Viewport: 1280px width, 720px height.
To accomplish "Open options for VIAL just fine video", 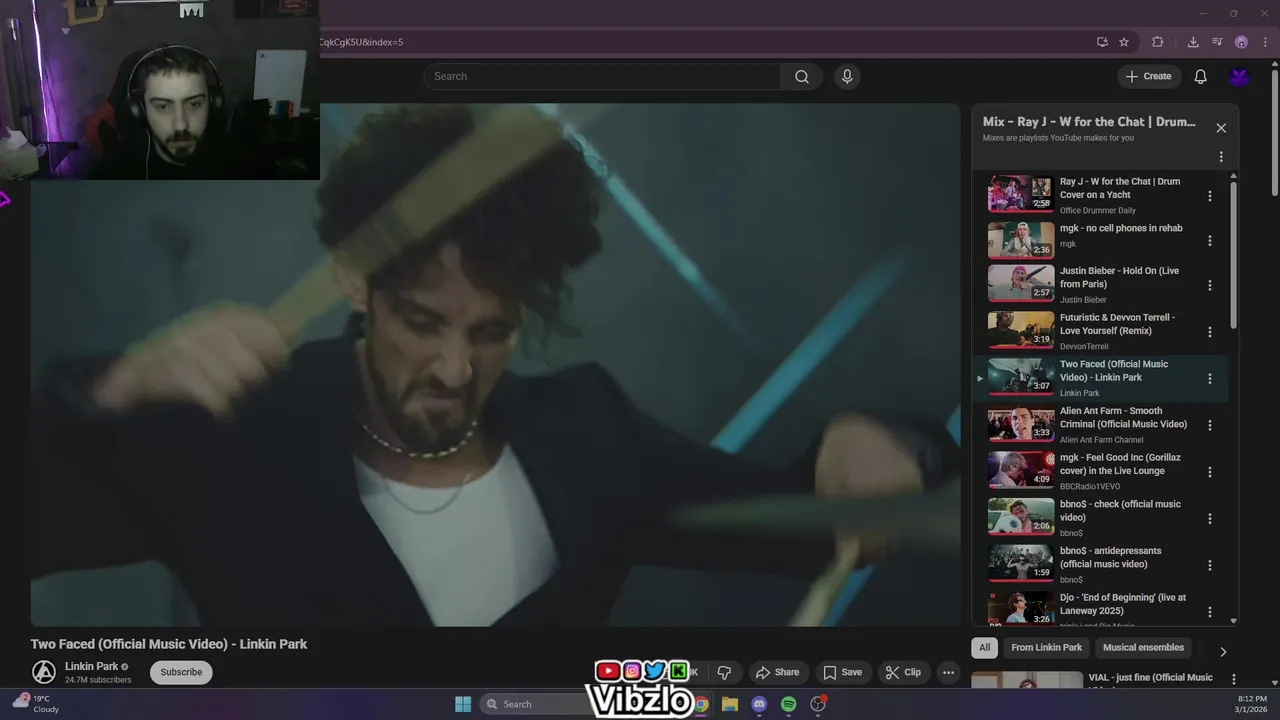I will click(1234, 680).
